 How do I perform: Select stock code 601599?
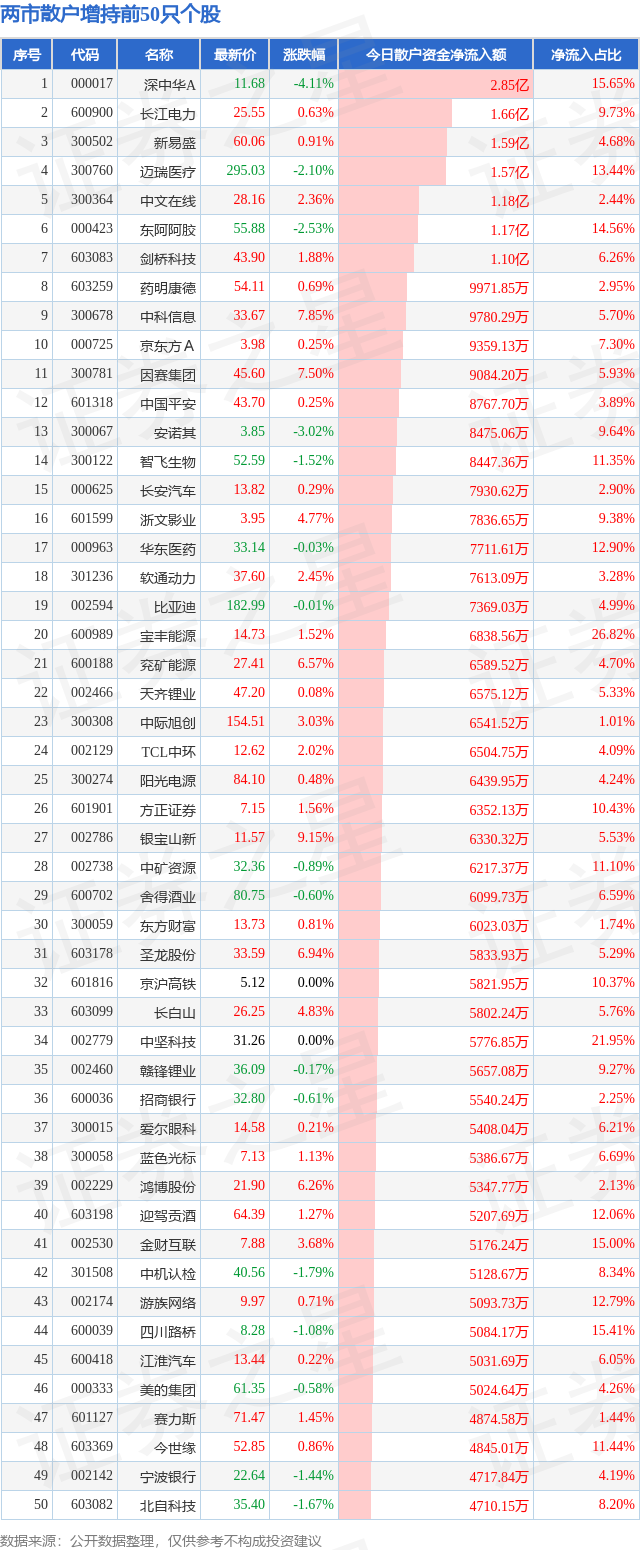92,519
